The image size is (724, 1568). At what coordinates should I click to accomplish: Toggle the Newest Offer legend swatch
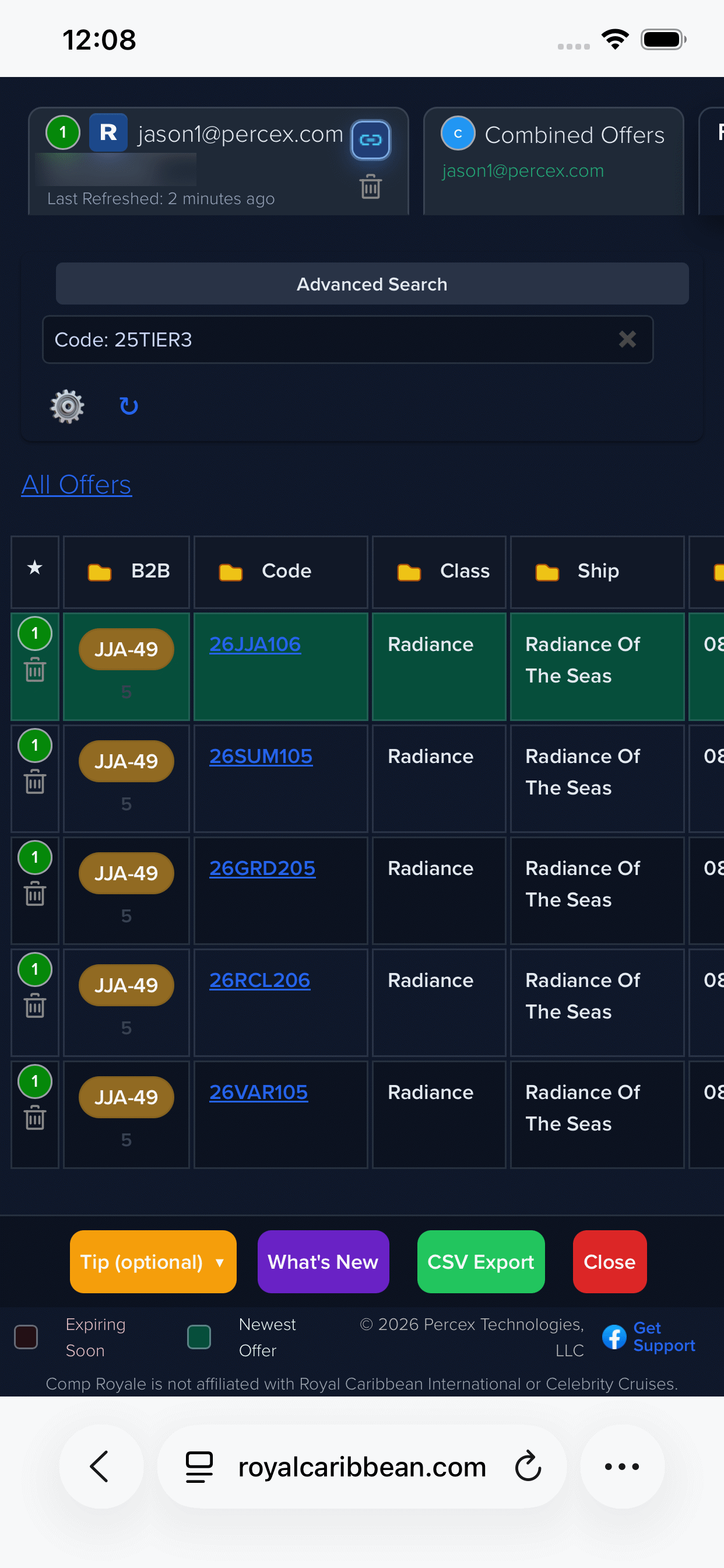199,1336
